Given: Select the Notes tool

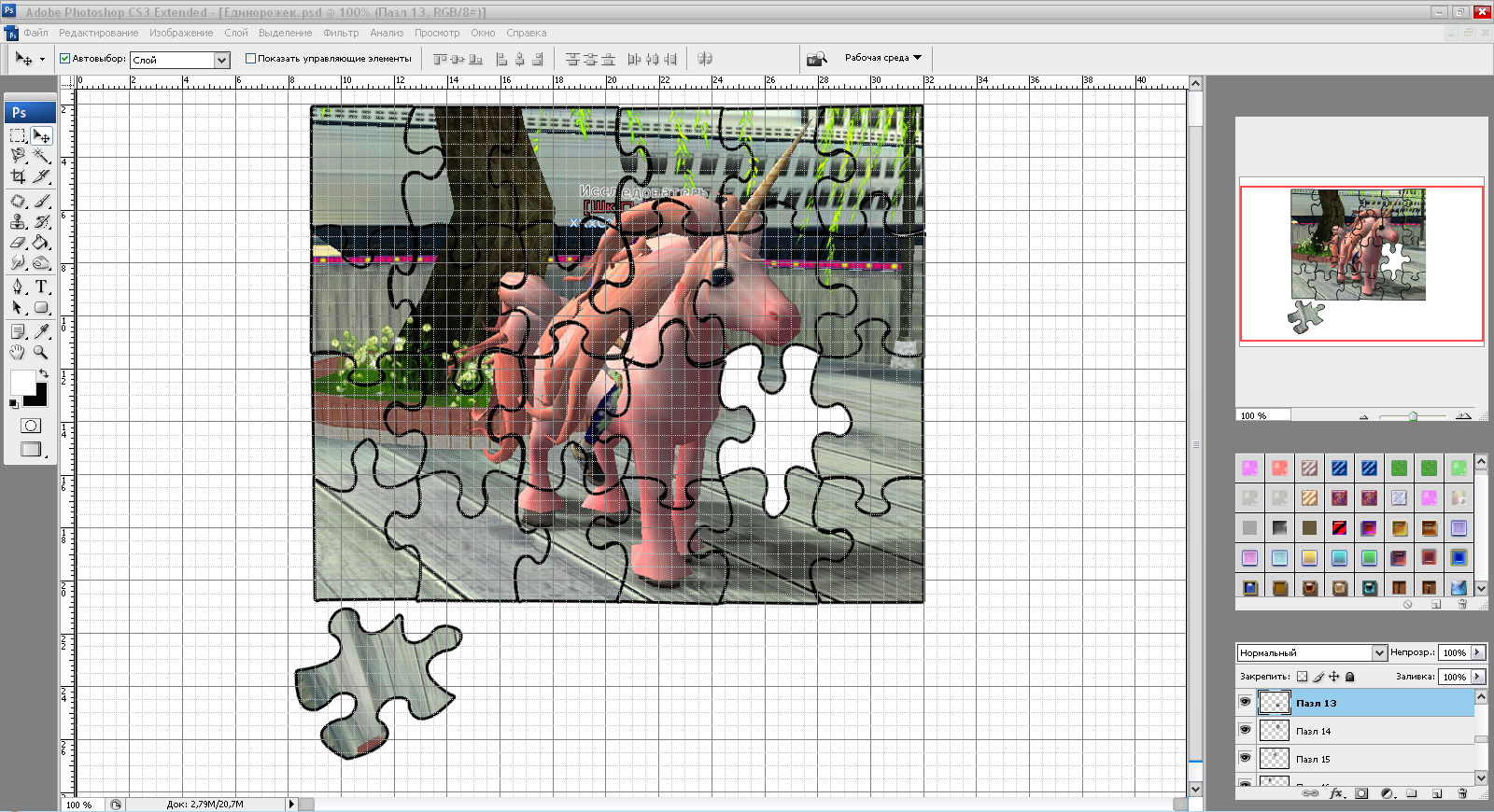Looking at the screenshot, I should click(x=18, y=331).
